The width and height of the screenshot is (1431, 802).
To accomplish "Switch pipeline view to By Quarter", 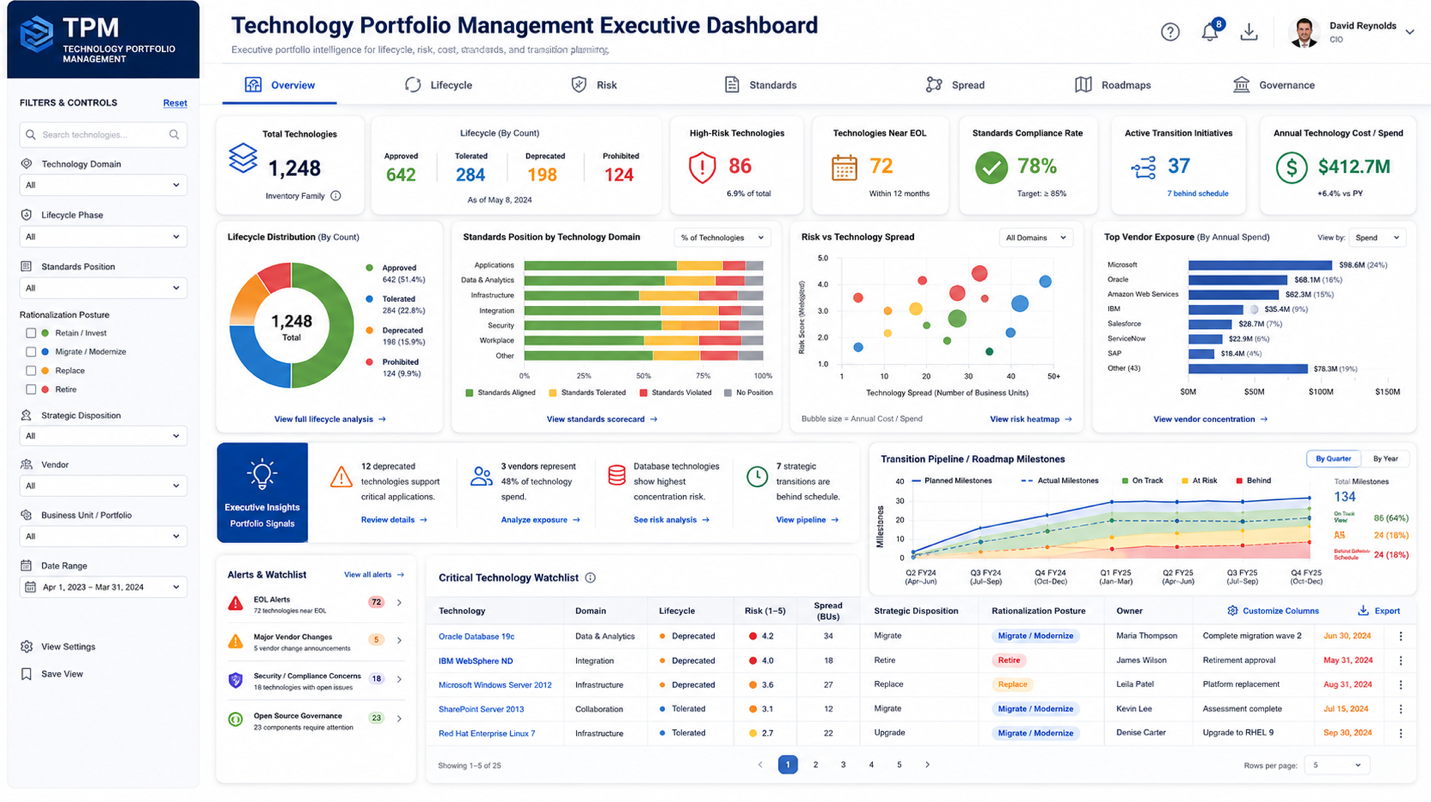I will point(1333,459).
